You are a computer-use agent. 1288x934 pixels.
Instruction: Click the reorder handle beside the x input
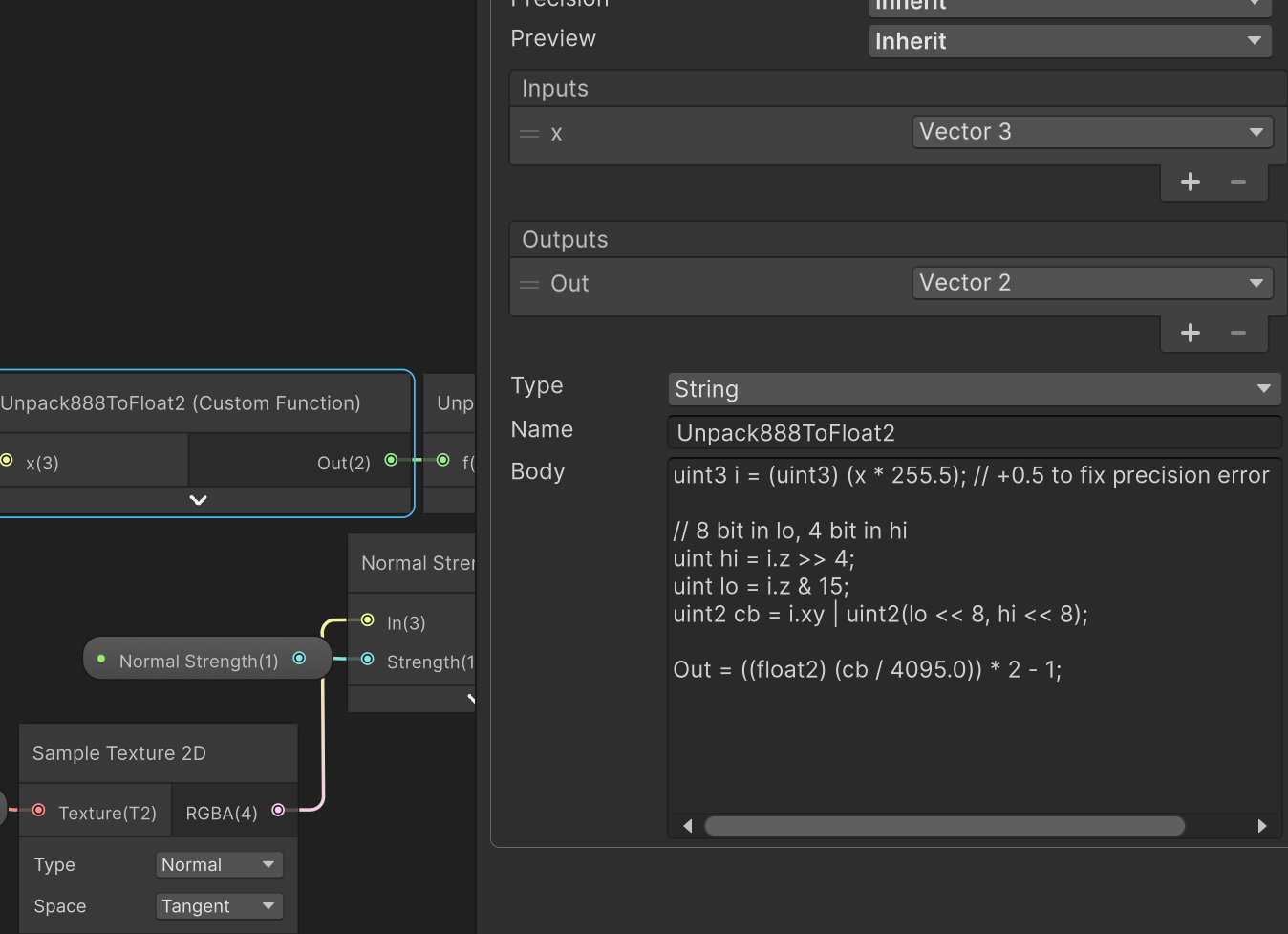coord(529,134)
